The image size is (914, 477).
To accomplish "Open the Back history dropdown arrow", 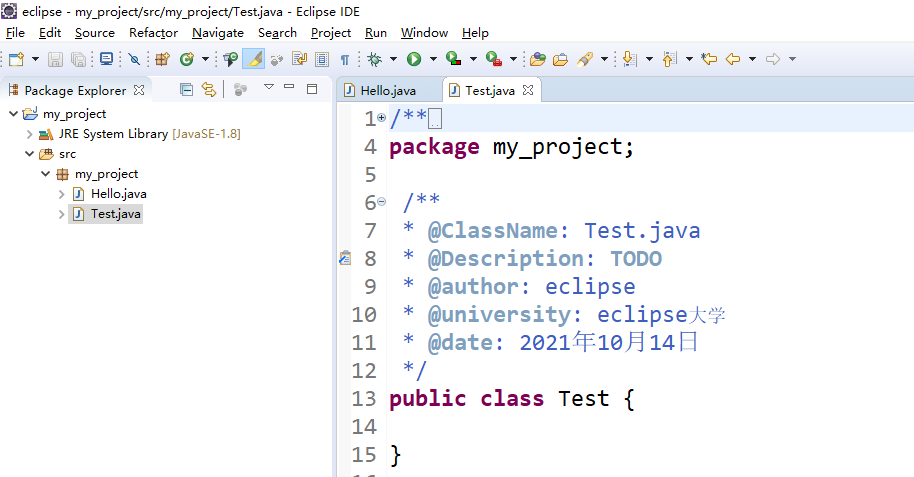I will (x=753, y=59).
